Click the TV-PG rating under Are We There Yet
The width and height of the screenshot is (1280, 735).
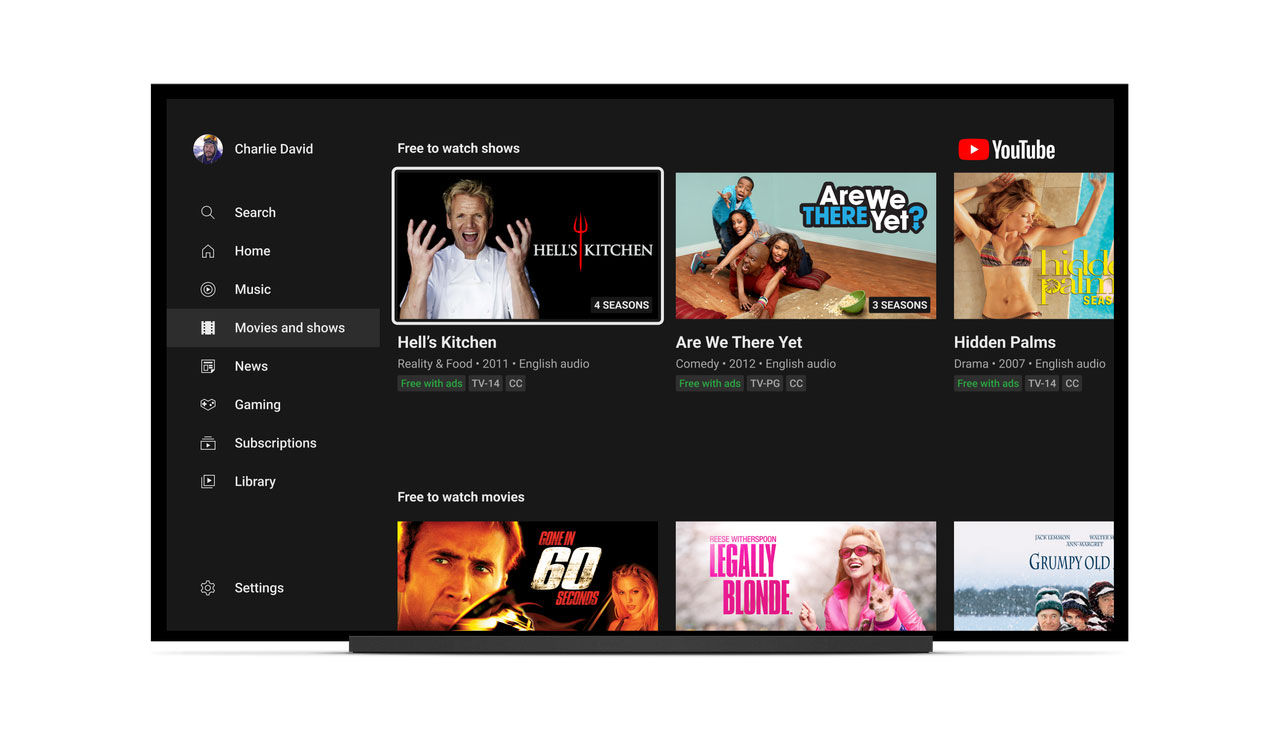pos(765,383)
